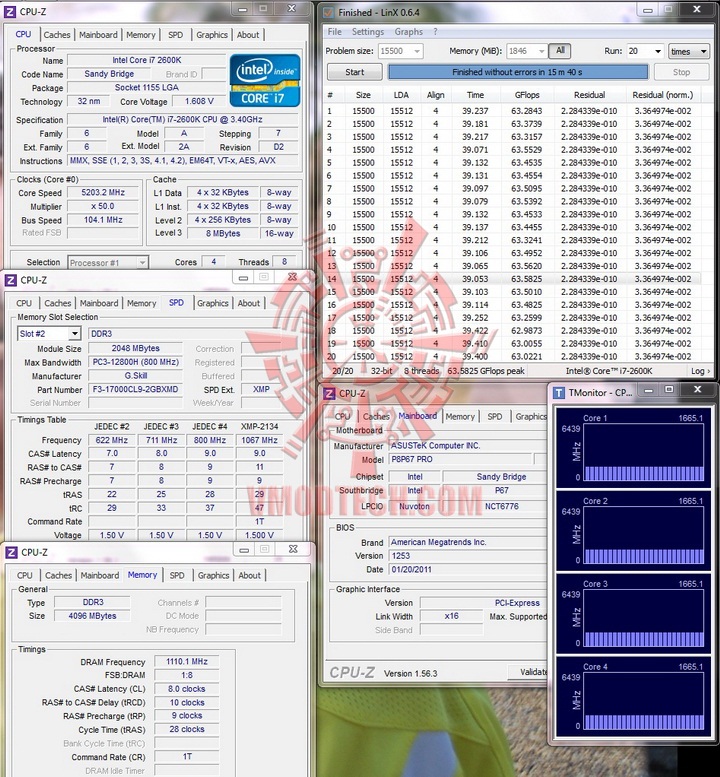
Task: Open the ? help menu in LinX
Action: coord(435,32)
